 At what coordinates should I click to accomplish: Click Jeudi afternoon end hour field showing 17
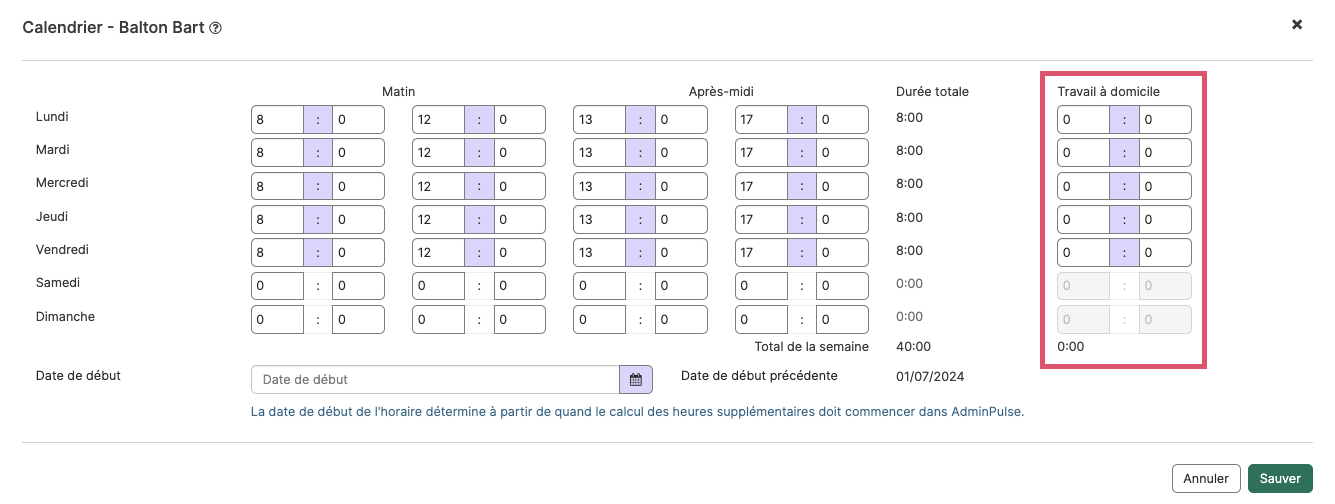coord(761,219)
